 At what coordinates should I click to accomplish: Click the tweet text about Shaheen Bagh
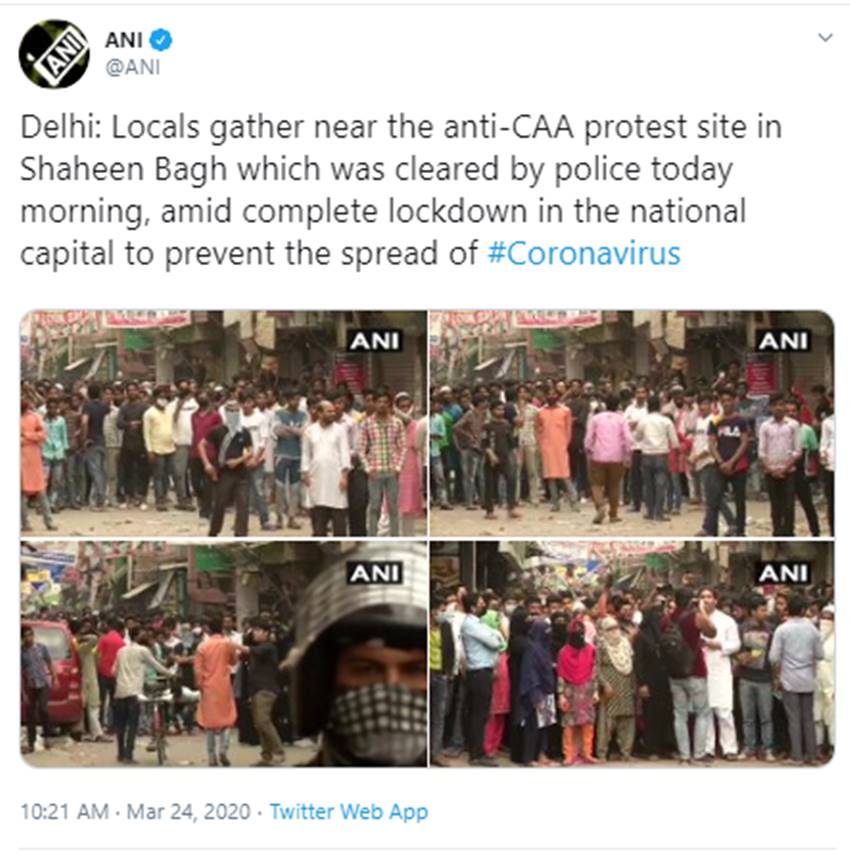(401, 190)
